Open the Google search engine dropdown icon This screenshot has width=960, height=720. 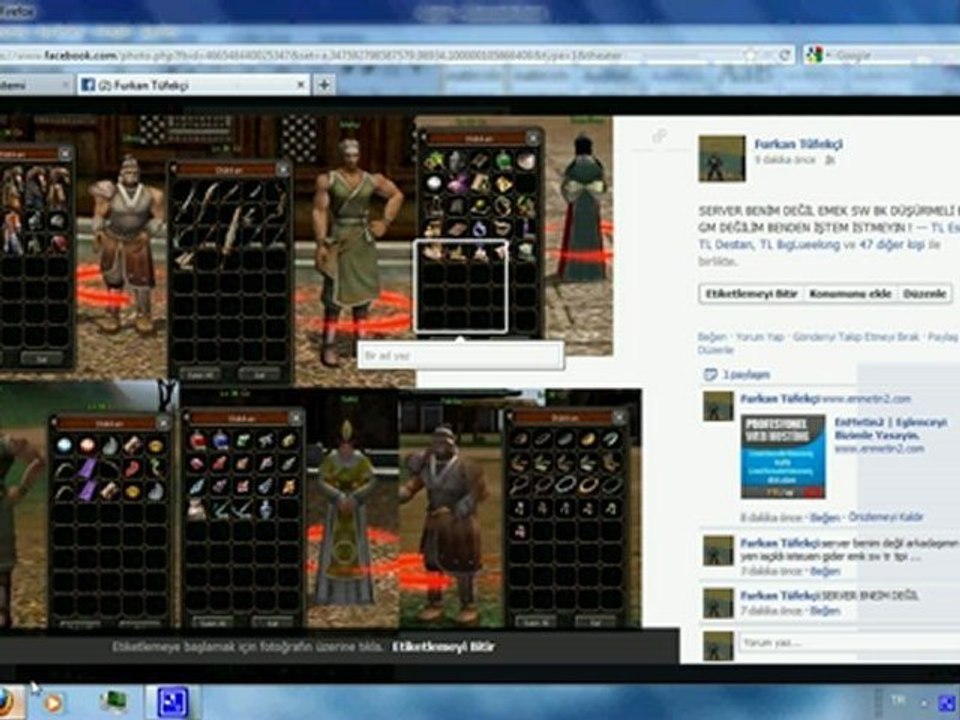[x=815, y=55]
